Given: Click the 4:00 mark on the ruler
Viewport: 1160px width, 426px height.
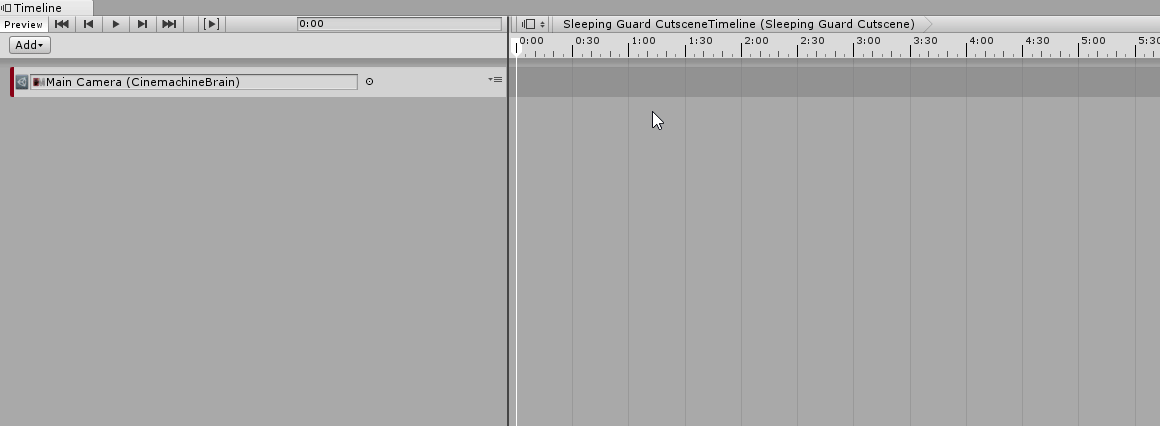Looking at the screenshot, I should 981,41.
